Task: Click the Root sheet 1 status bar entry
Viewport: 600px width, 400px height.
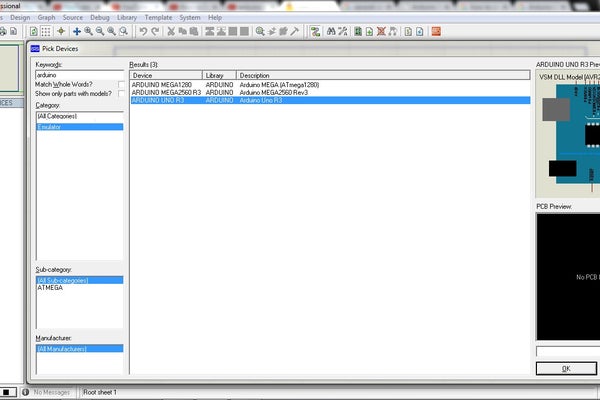Action: [x=99, y=392]
